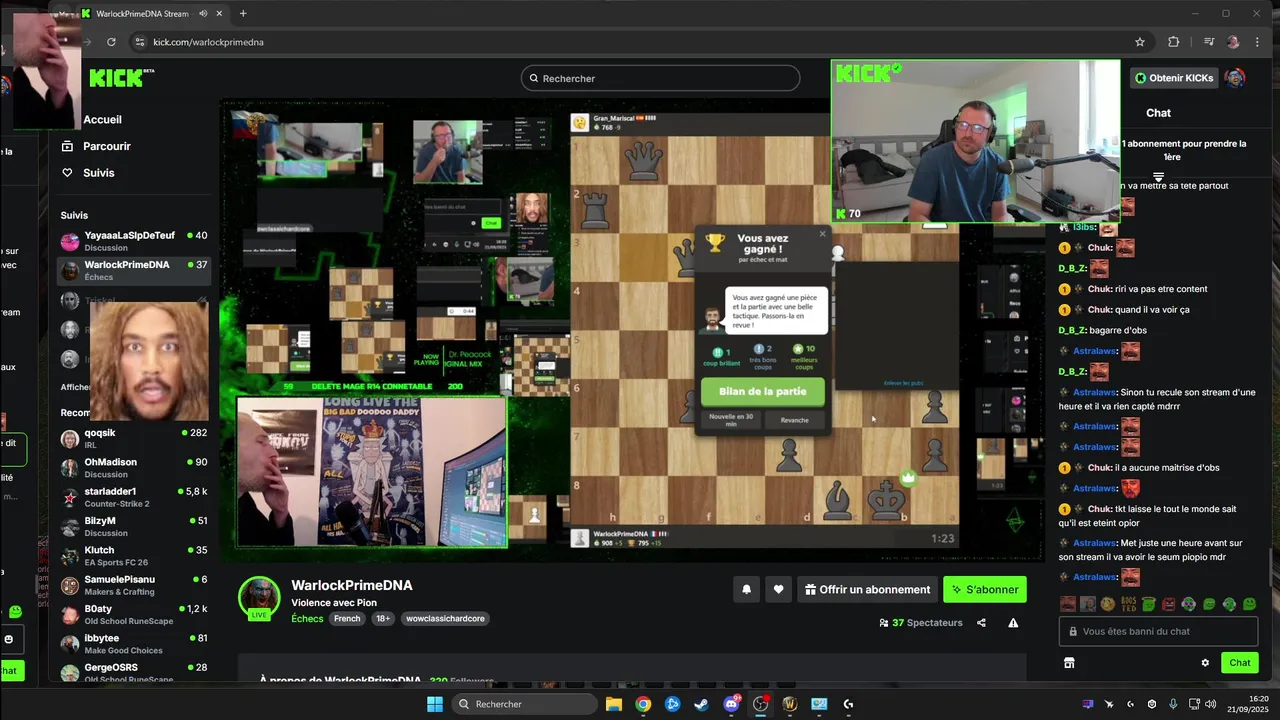View site information icon in address bar
1280x720 pixels.
(x=139, y=42)
